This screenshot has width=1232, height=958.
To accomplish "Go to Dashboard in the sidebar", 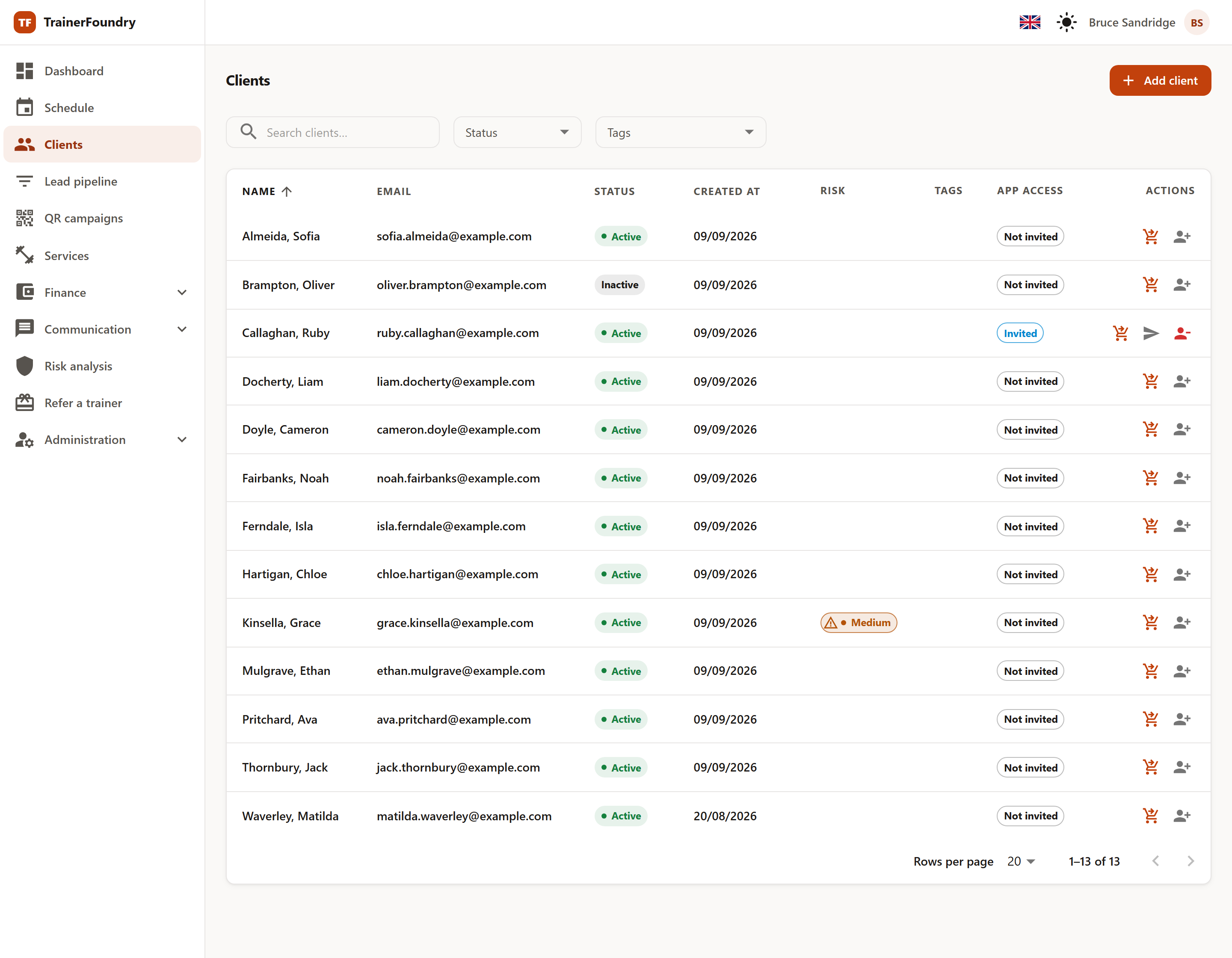I will pyautogui.click(x=102, y=71).
